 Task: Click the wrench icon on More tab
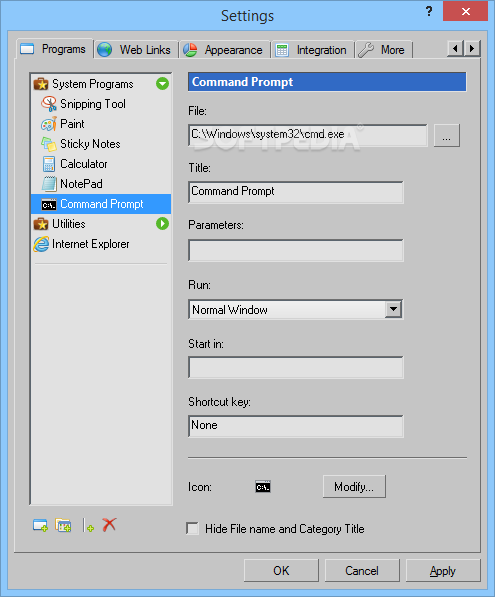(x=366, y=50)
